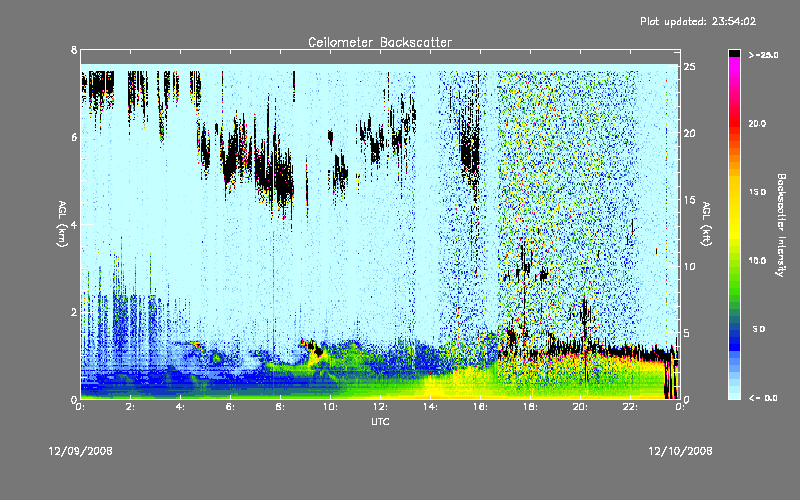The width and height of the screenshot is (800, 500).
Task: Click the "20:" hour label on the UTC axis
Action: (x=580, y=407)
